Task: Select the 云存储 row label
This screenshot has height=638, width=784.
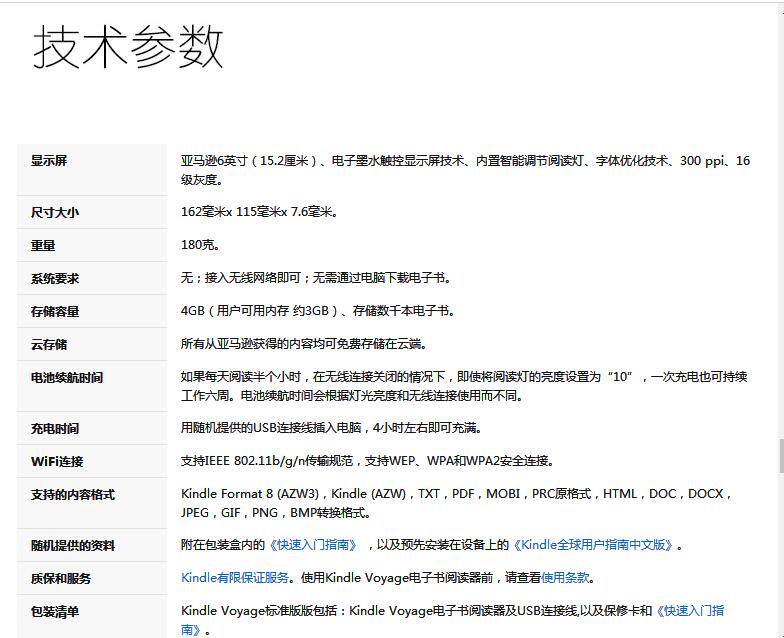Action: pos(49,344)
